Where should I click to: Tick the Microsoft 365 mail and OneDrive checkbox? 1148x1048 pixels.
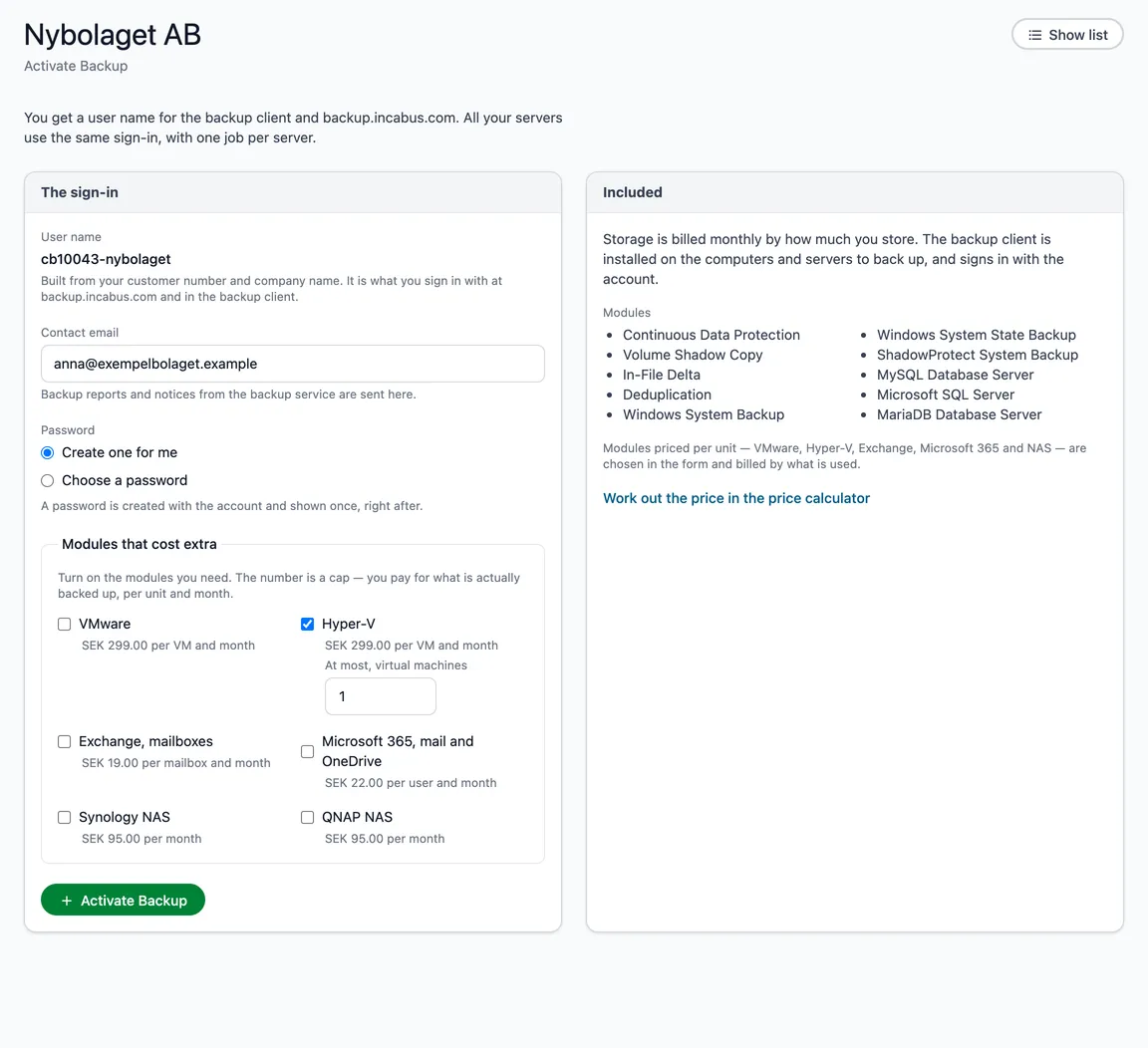coord(308,751)
